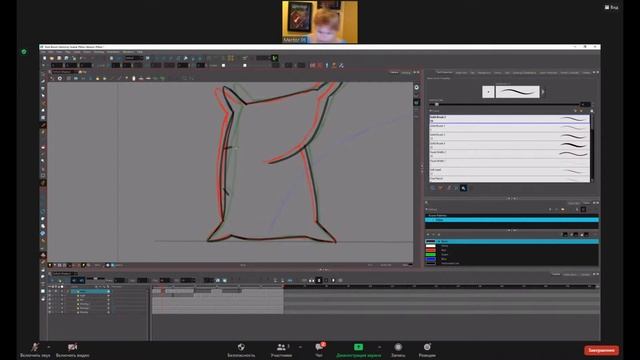Toggle visibility eye of top timeline layer
The image size is (640, 360).
50,291
